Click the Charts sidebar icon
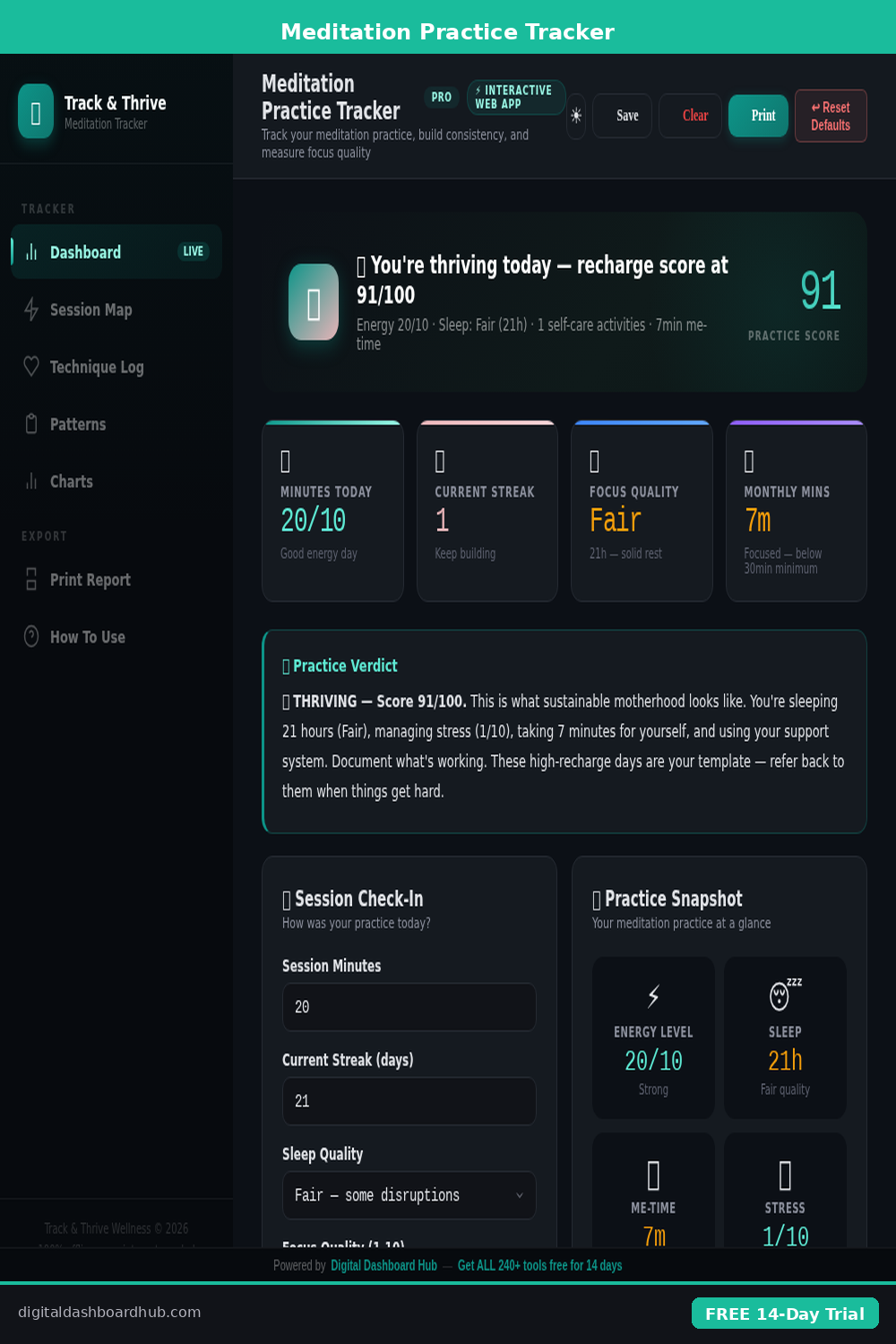Screen dimensions: 896x1344 click(31, 481)
